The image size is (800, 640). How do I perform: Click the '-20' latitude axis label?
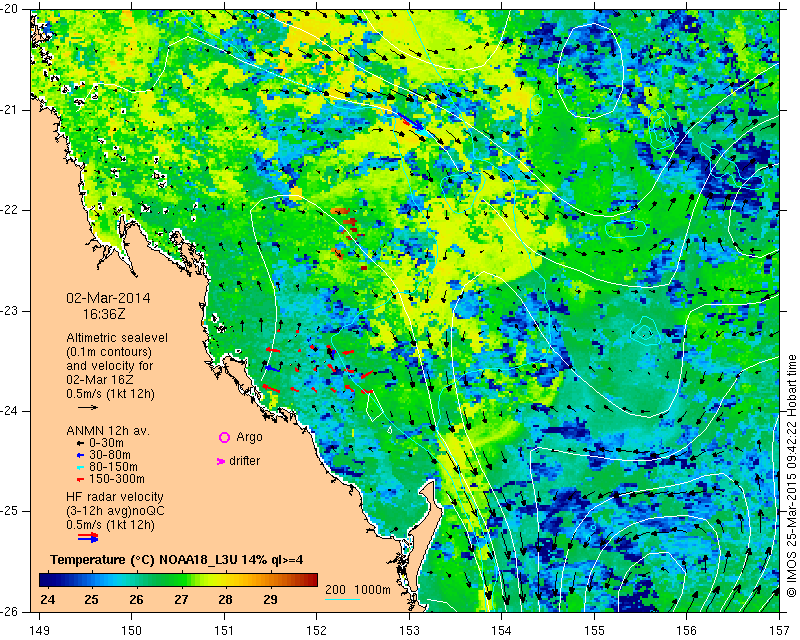coord(10,9)
